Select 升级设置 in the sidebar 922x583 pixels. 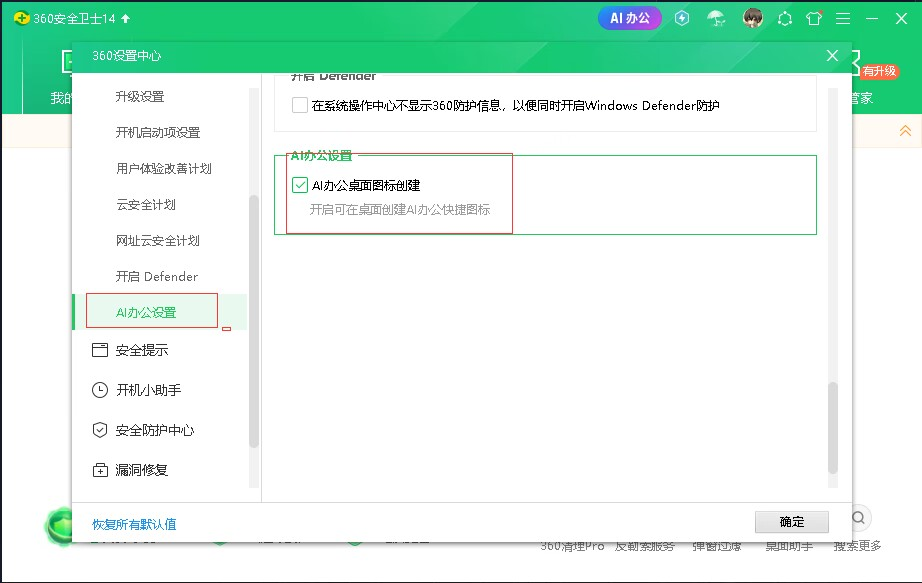140,97
